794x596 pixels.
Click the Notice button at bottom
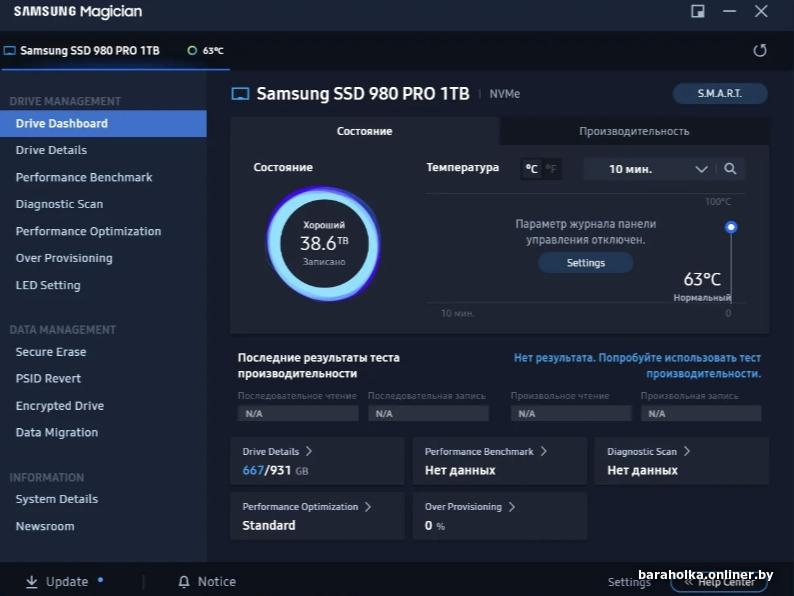pos(207,582)
